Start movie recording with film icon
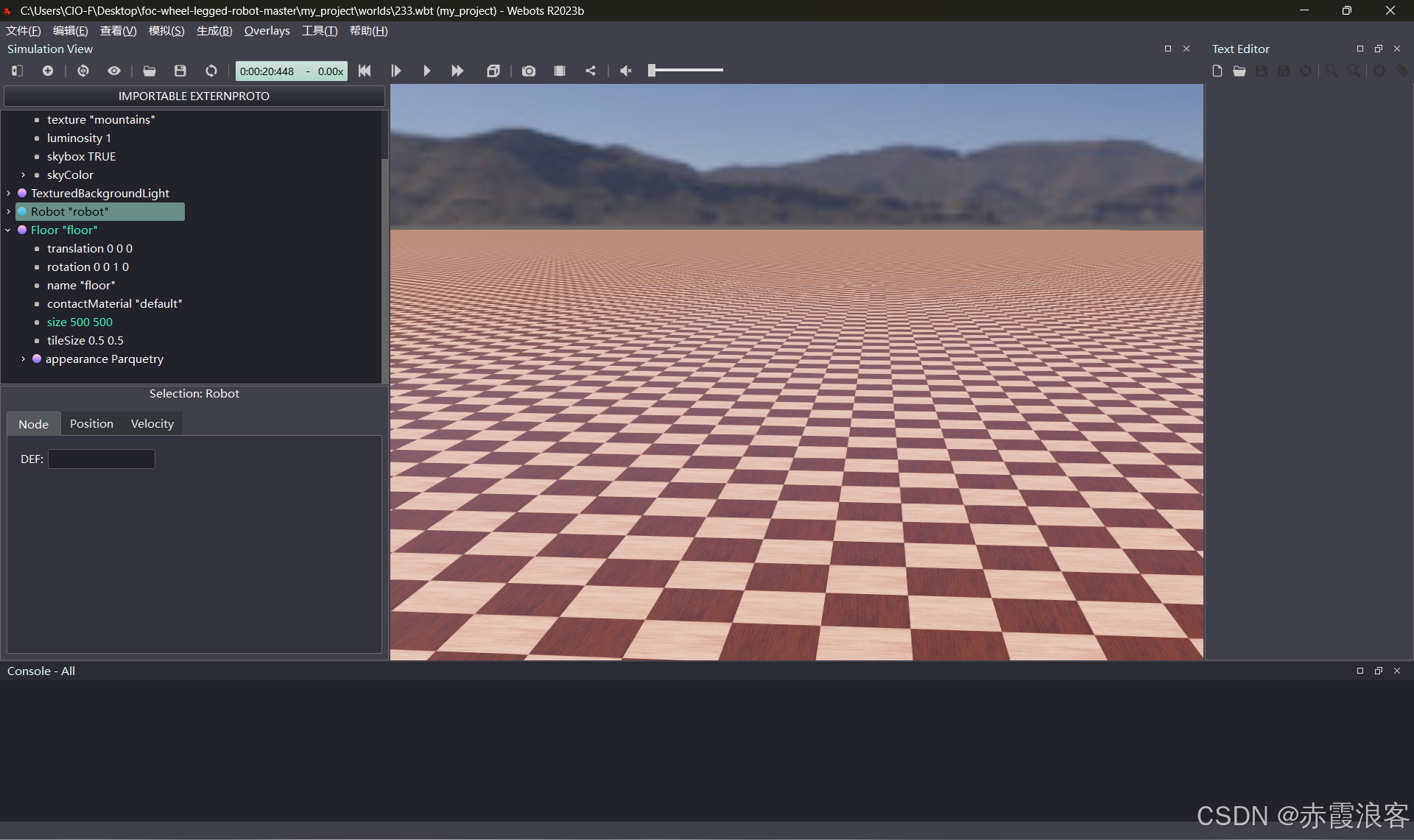The width and height of the screenshot is (1414, 840). pos(560,71)
